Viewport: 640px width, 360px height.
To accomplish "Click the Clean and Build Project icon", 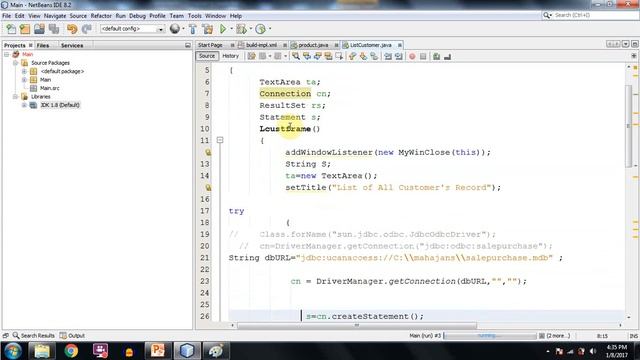I will click(x=208, y=29).
